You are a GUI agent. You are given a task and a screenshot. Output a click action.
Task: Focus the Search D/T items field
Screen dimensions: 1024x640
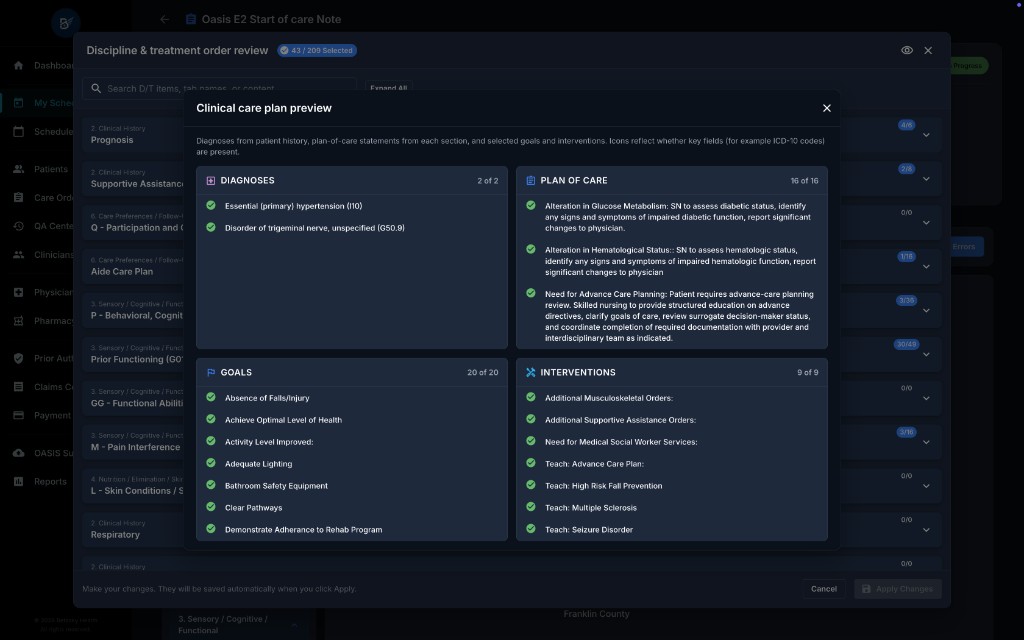(x=219, y=88)
